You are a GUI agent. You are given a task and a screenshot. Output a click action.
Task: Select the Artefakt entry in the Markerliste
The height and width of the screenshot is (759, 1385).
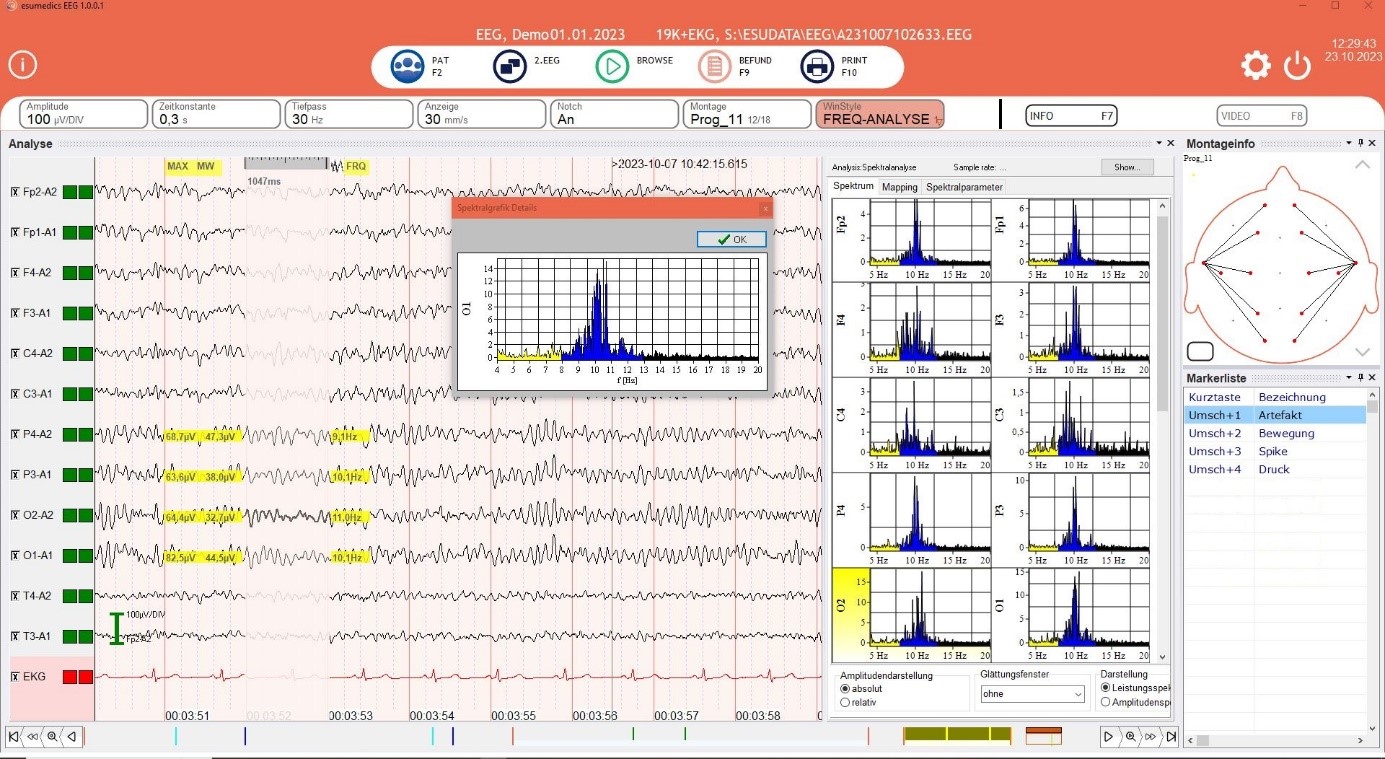click(x=1280, y=414)
